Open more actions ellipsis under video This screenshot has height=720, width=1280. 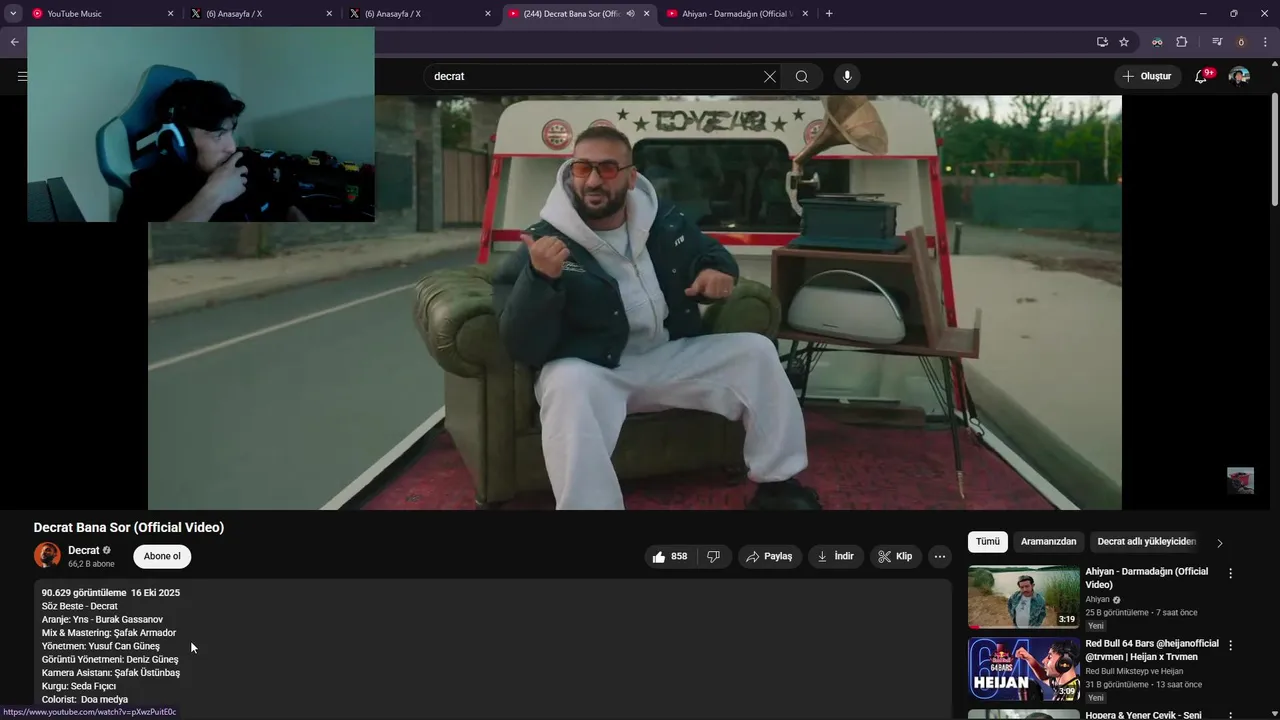pos(939,556)
